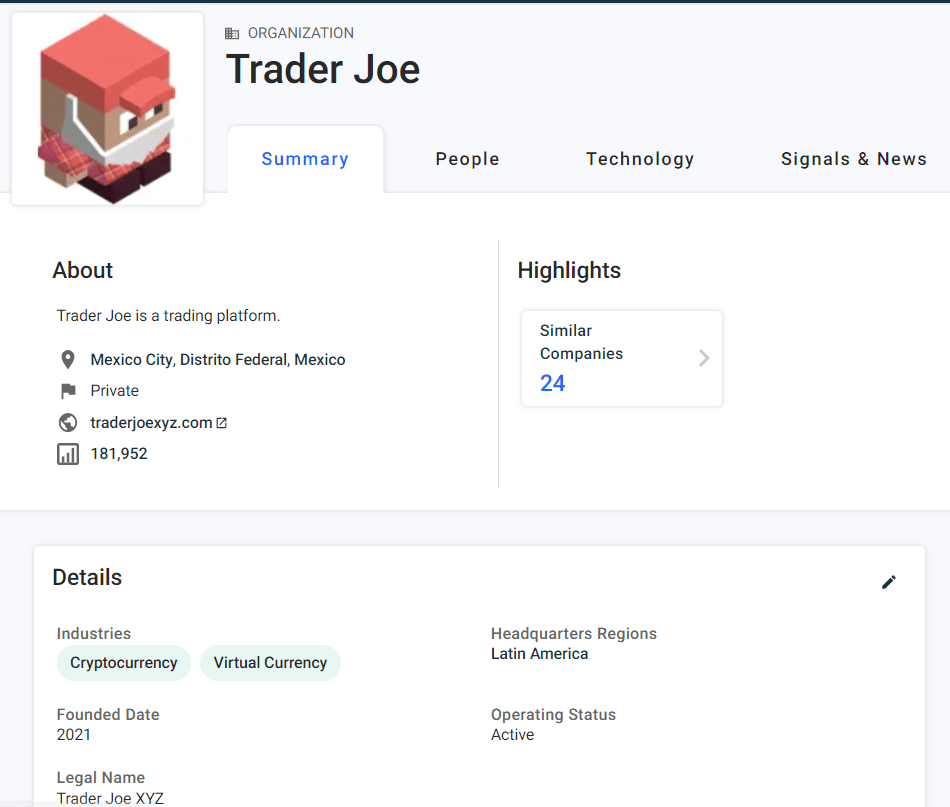Click the Operating Status label
Image resolution: width=950 pixels, height=807 pixels.
tap(553, 715)
